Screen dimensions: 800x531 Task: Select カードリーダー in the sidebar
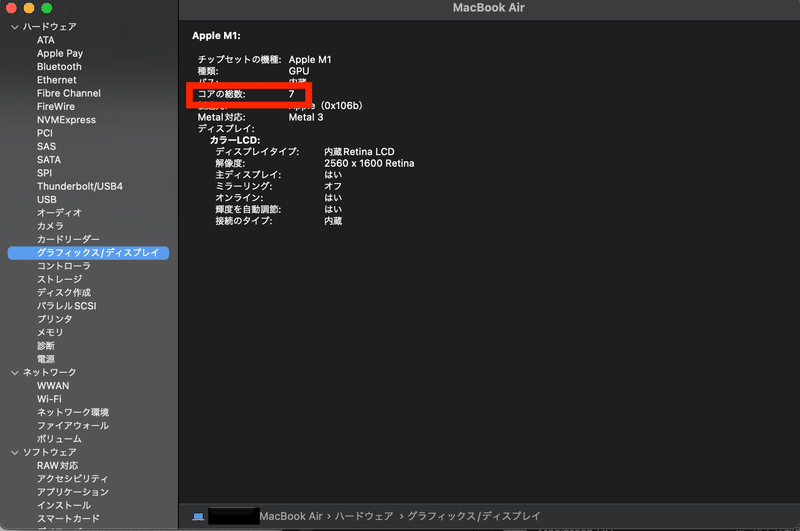click(x=68, y=239)
